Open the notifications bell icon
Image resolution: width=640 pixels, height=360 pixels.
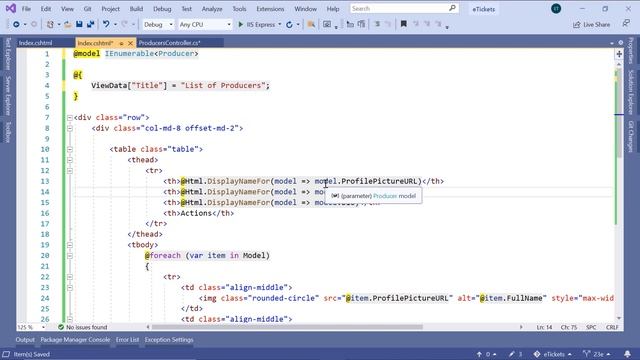click(x=627, y=354)
